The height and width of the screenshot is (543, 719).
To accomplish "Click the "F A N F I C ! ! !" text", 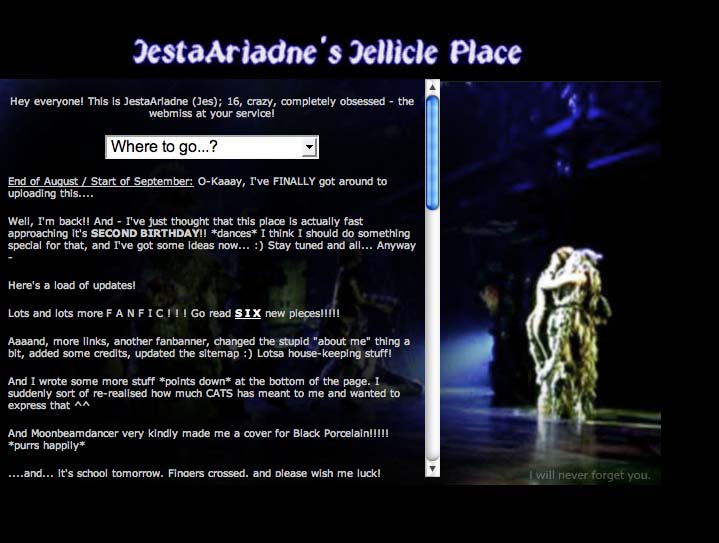I will (x=146, y=313).
